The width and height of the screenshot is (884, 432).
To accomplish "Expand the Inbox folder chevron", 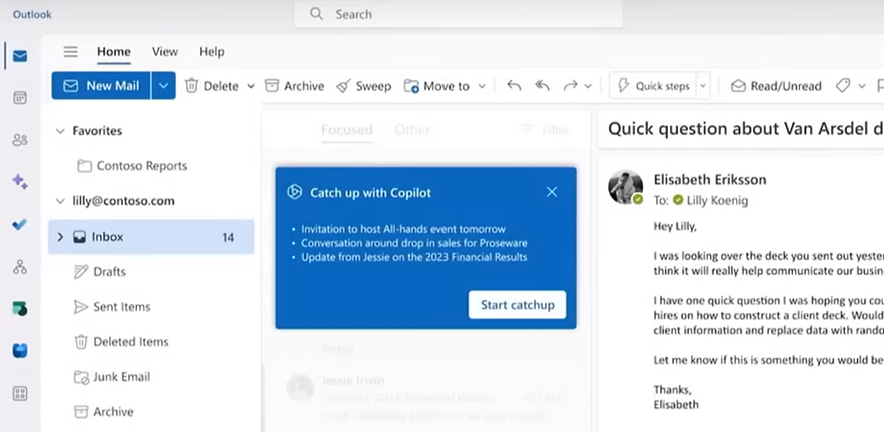I will coord(60,237).
